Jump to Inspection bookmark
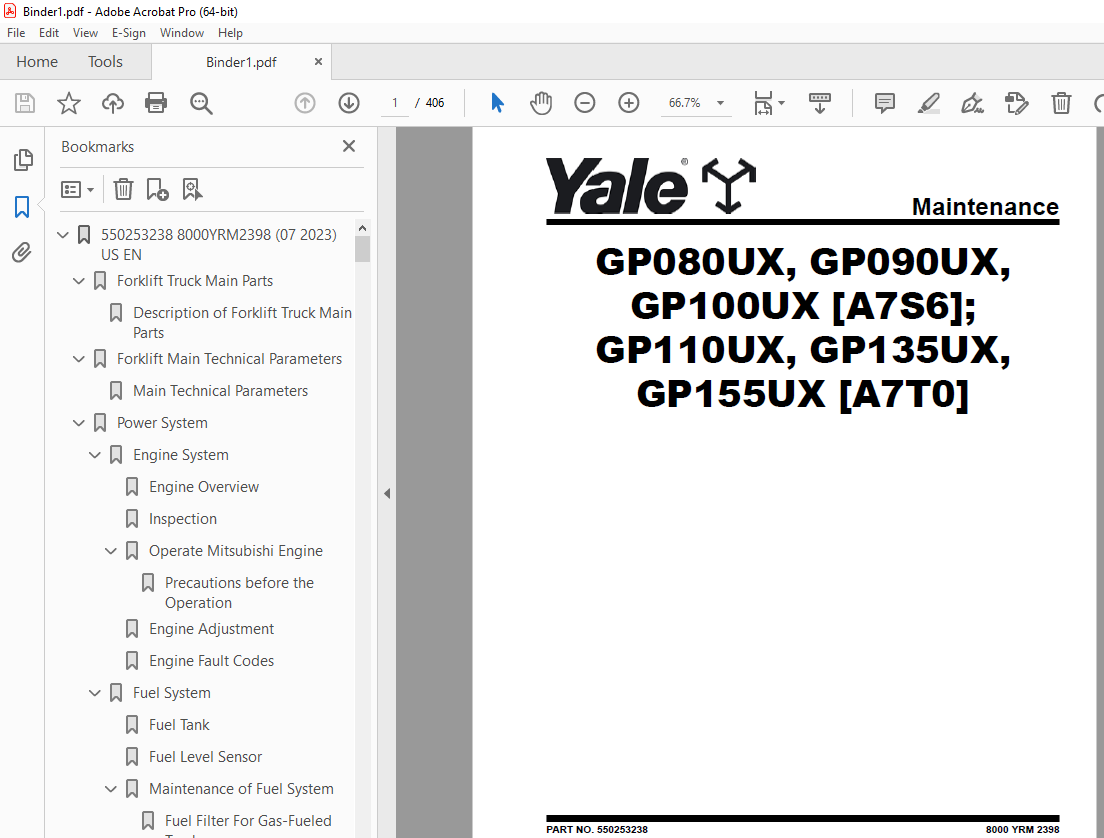This screenshot has height=838, width=1104. pyautogui.click(x=182, y=519)
